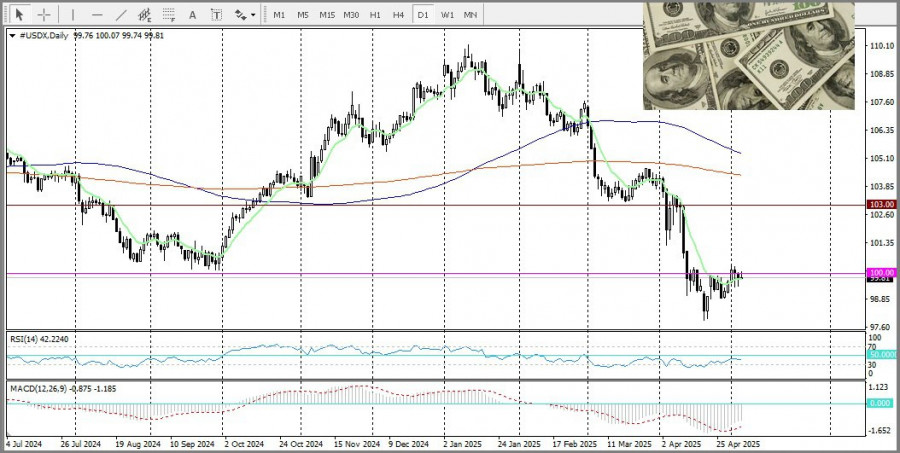Click the 103.00 price level label
Image resolution: width=900 pixels, height=453 pixels.
click(882, 204)
